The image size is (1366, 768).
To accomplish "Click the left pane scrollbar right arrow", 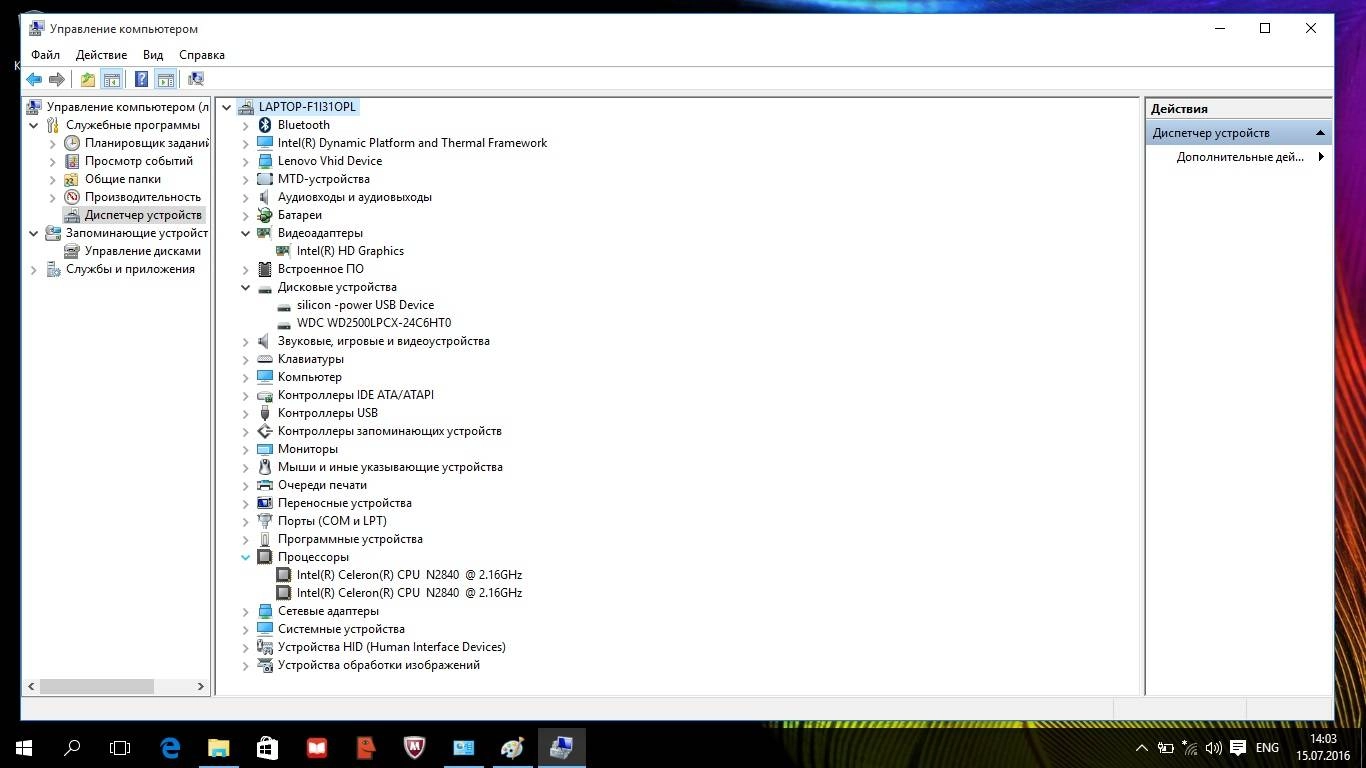I will 201,686.
